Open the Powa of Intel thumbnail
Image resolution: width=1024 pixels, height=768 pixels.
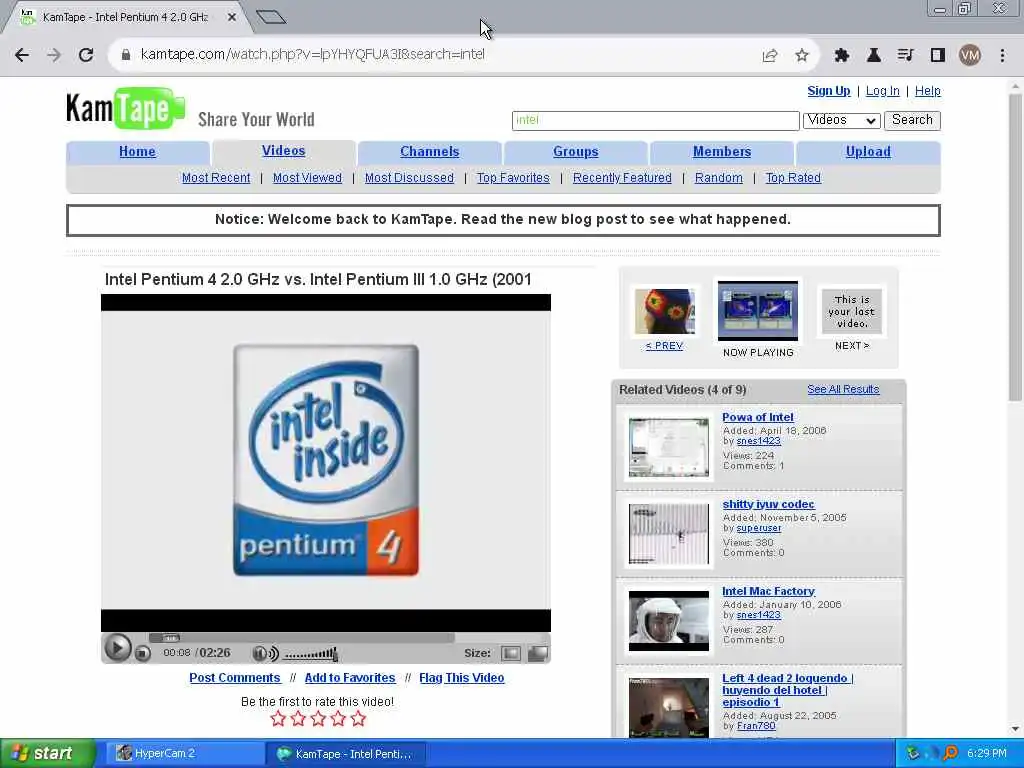[668, 447]
